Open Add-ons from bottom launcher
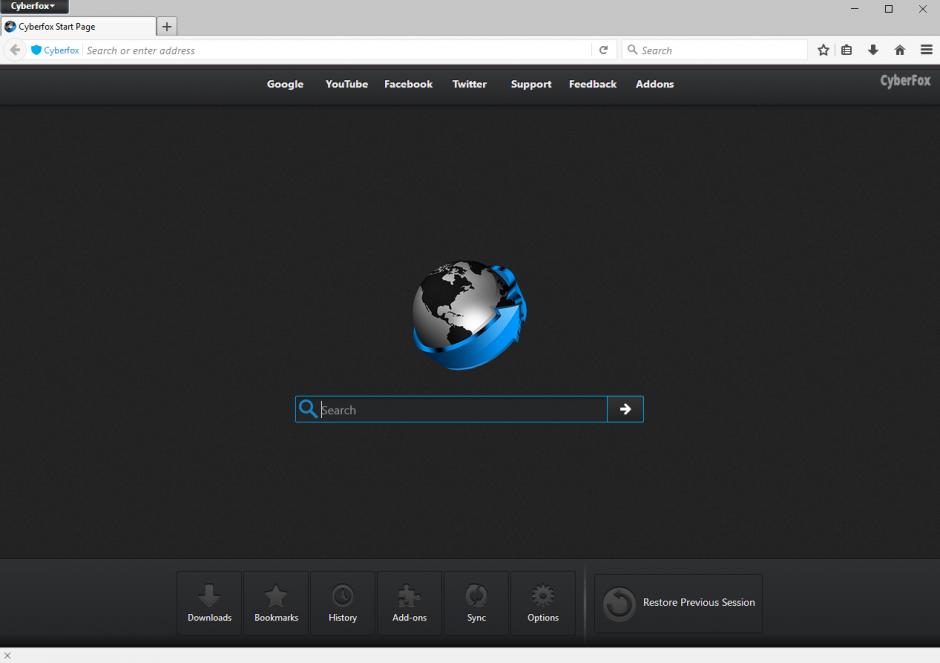The image size is (940, 663). tap(409, 602)
